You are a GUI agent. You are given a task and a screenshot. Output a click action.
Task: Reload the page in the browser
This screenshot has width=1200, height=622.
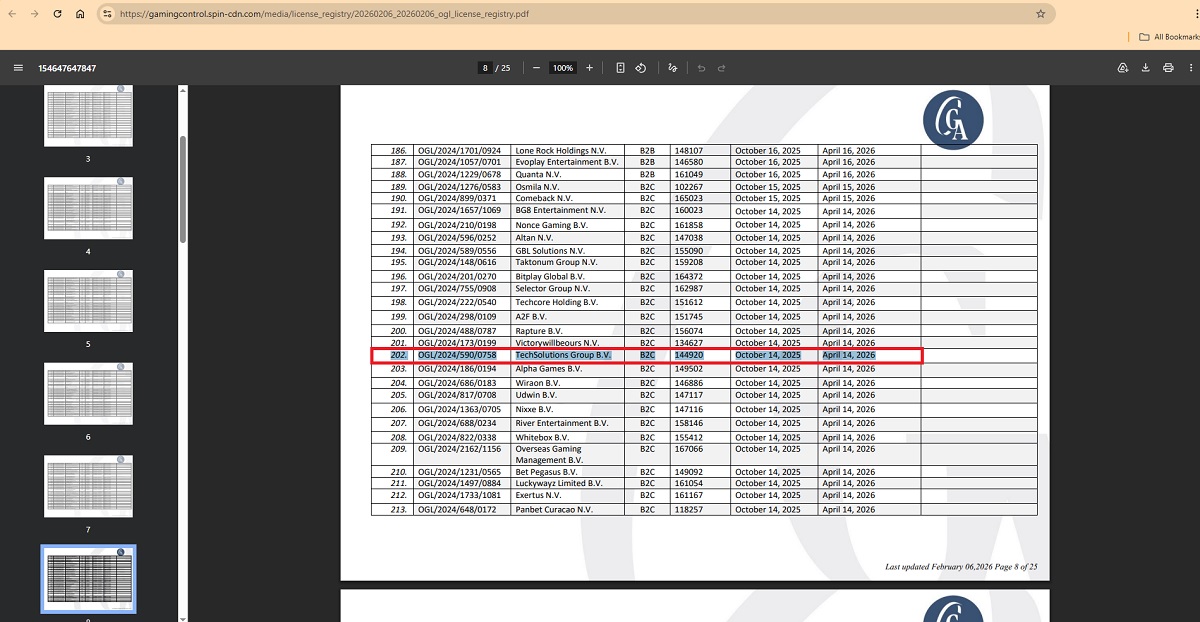point(57,14)
